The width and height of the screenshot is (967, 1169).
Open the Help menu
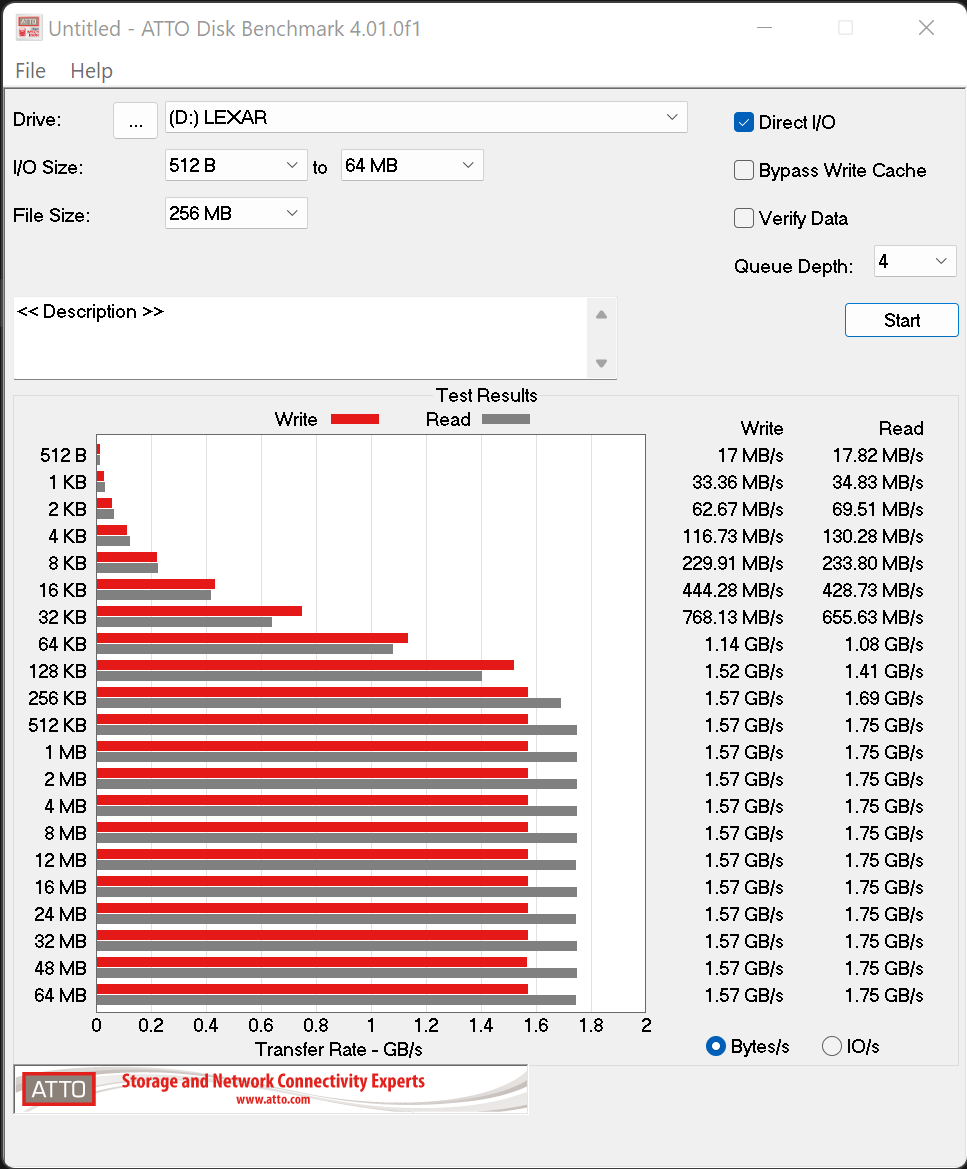(91, 71)
